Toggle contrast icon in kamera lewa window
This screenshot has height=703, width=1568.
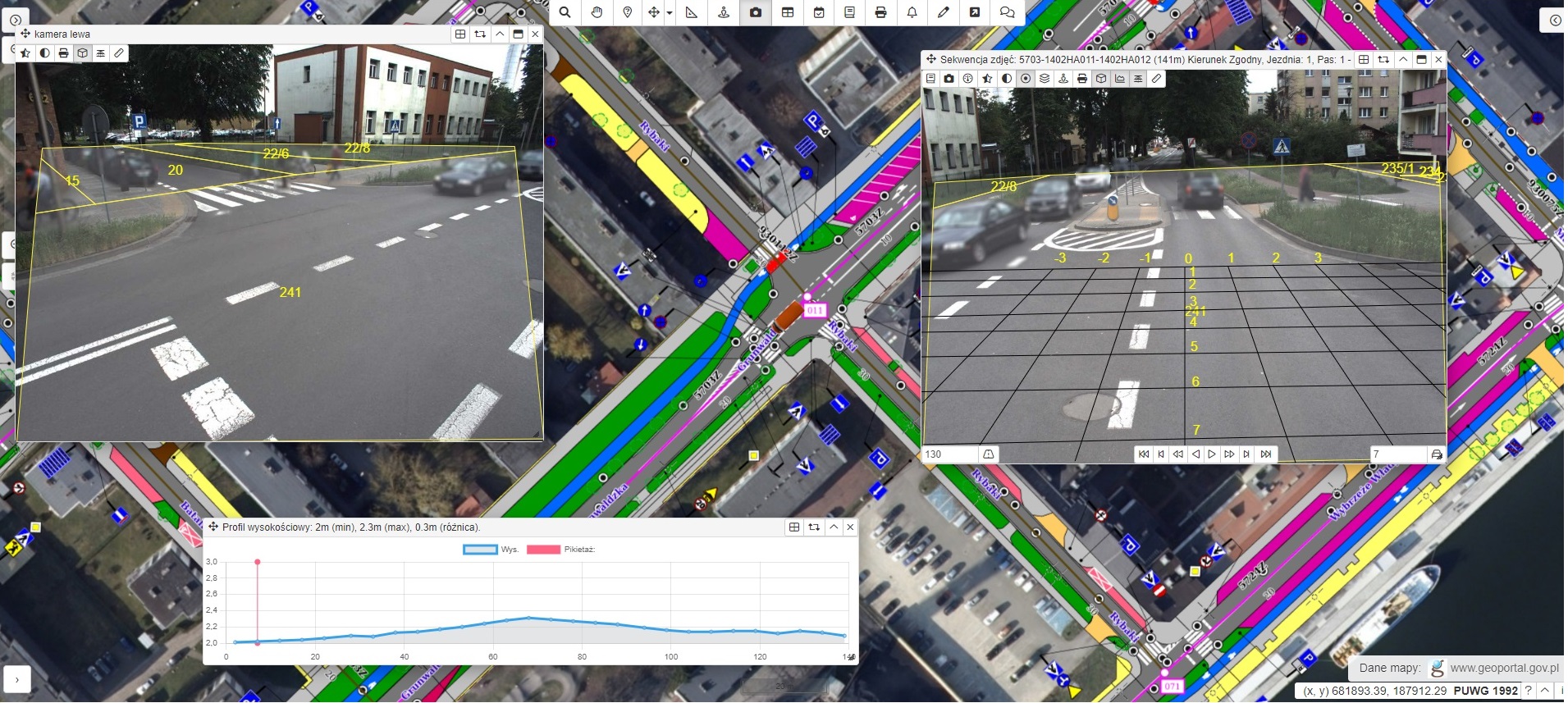tap(44, 52)
